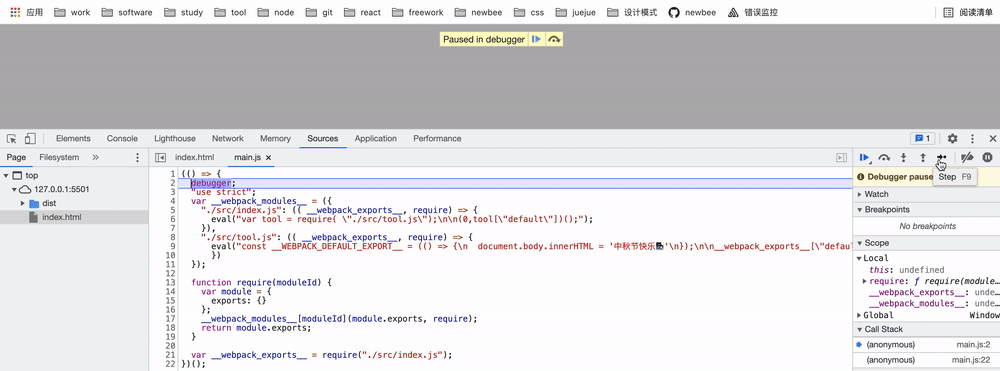Toggle the device toolbar icon
Screen dimensions: 1000x371
(30, 138)
